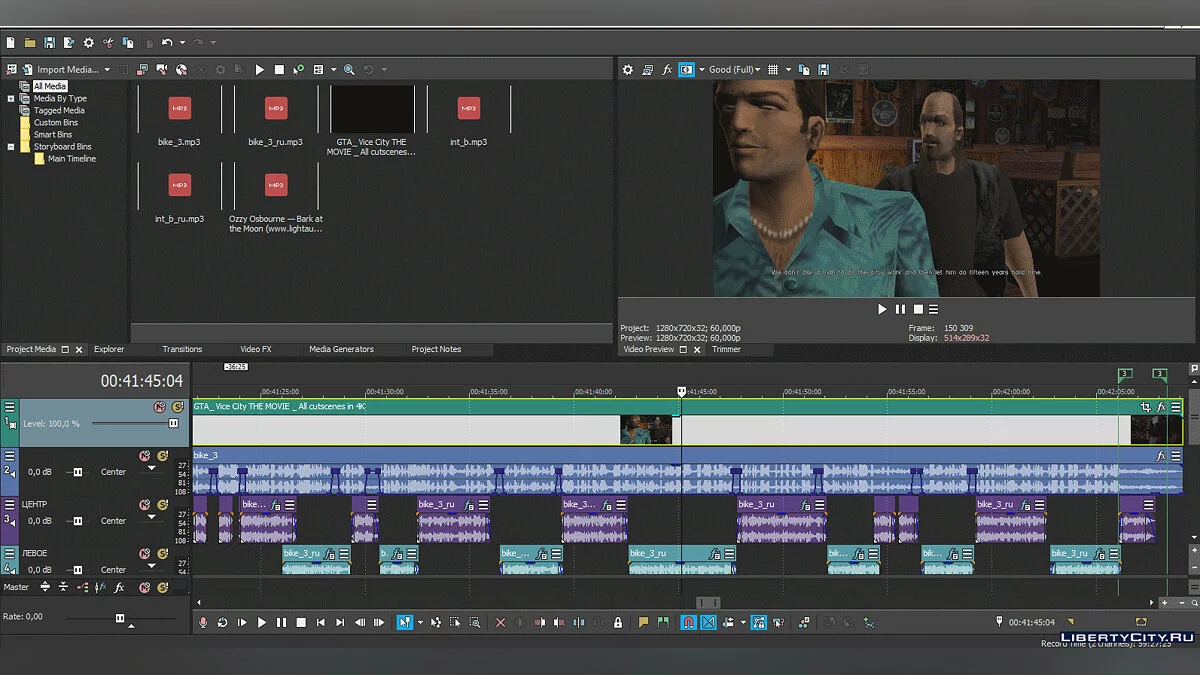Click the Save project icon in top toolbar

49,43
